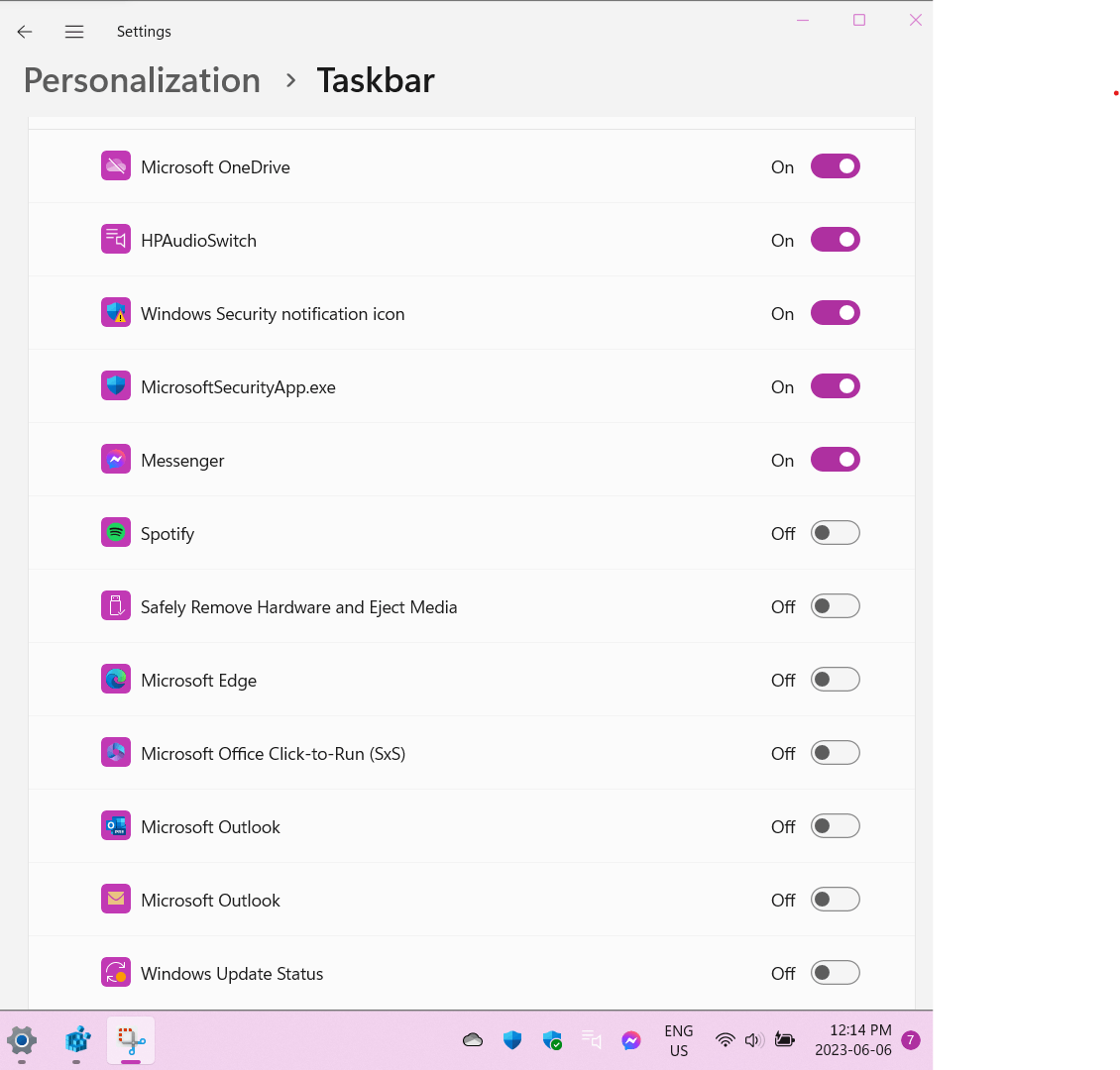The height and width of the screenshot is (1070, 1120).
Task: Click the battery tray icon
Action: pyautogui.click(x=784, y=1040)
